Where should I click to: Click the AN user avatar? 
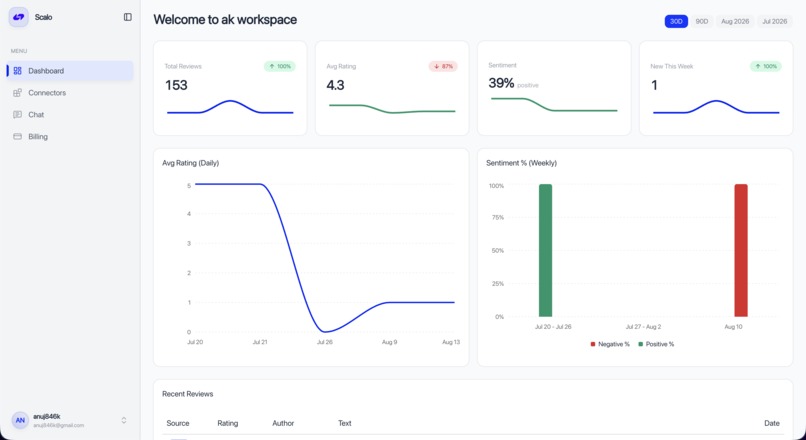point(20,420)
